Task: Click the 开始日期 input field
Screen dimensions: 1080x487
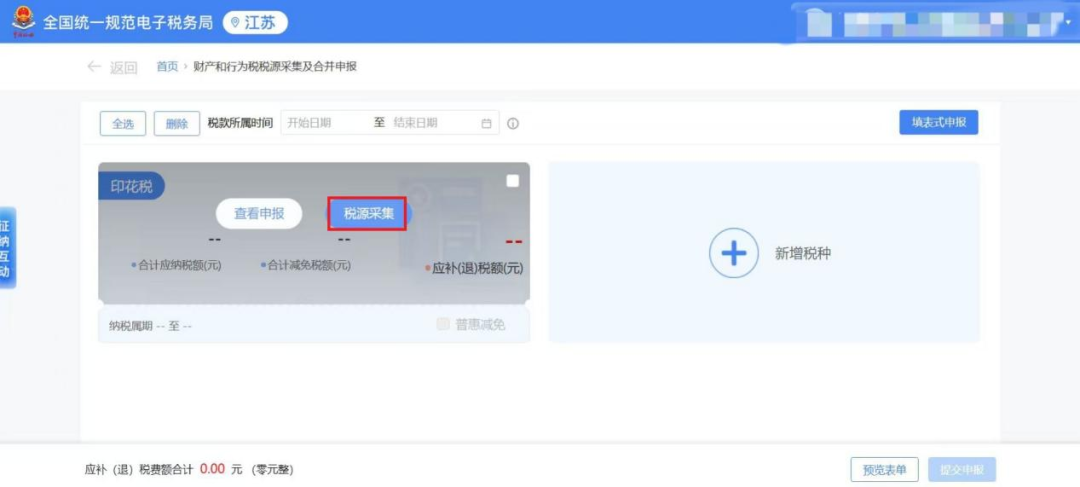Action: click(323, 123)
